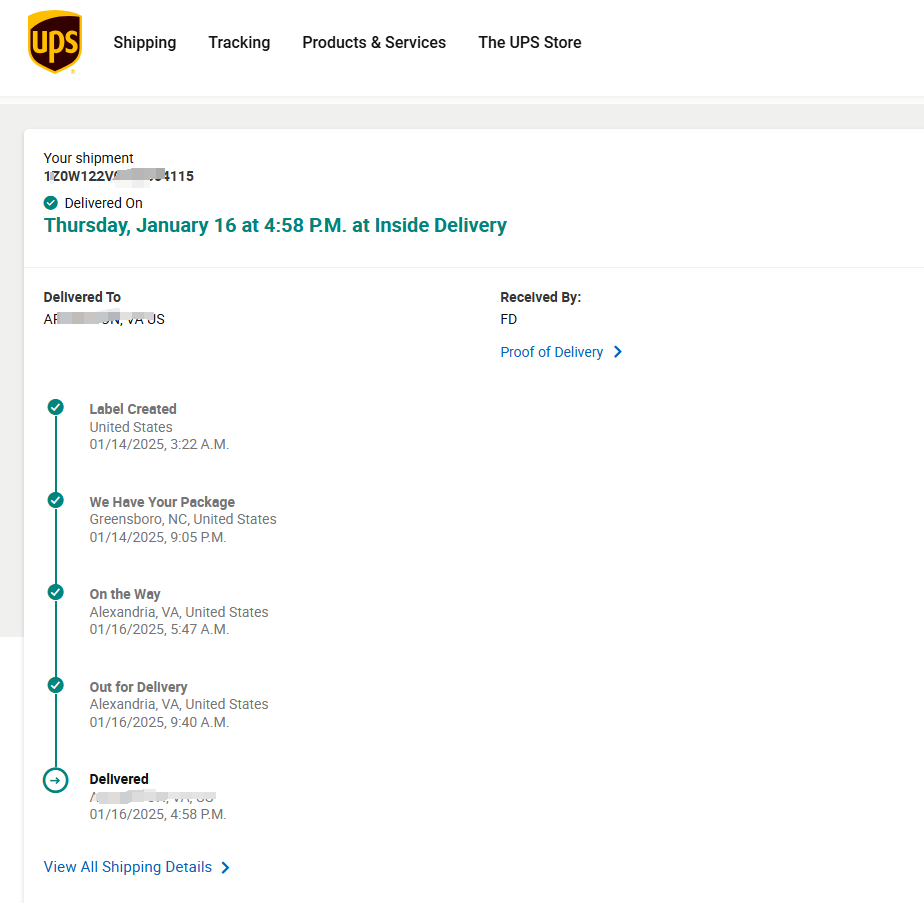The height and width of the screenshot is (903, 924).
Task: Open The UPS Store menu
Action: pyautogui.click(x=530, y=42)
